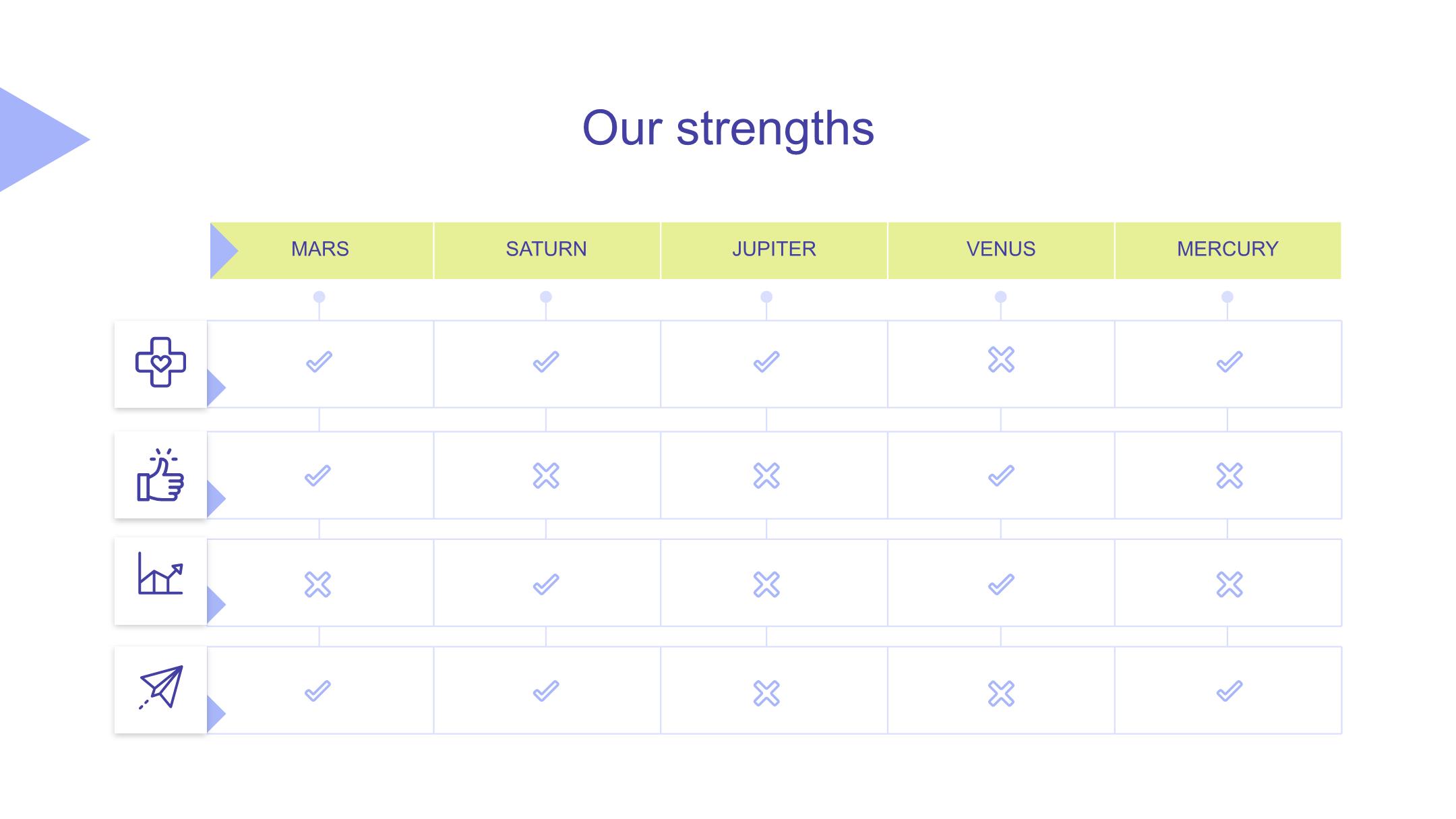Click the "Our strengths" title text
Viewport: 1456px width, 819px height.
point(728,128)
